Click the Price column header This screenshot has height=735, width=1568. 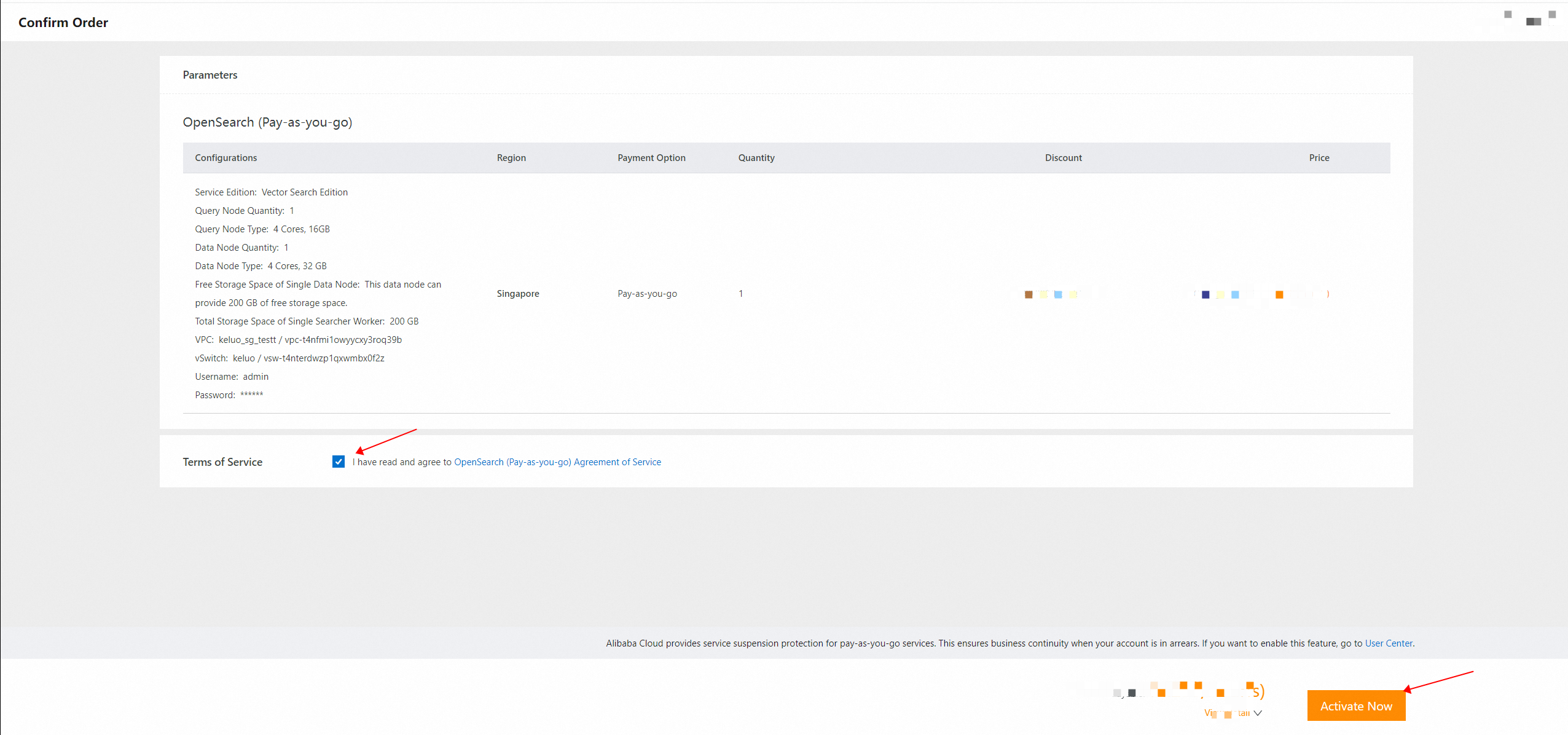click(1319, 158)
